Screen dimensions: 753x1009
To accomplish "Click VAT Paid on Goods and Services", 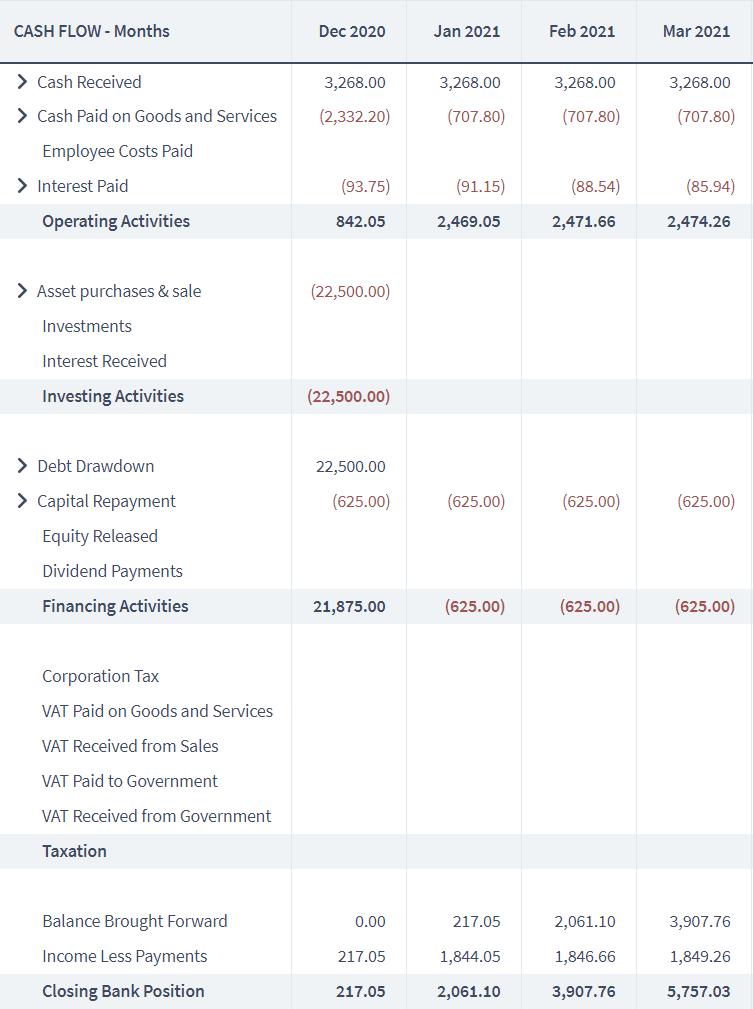I will point(157,711).
